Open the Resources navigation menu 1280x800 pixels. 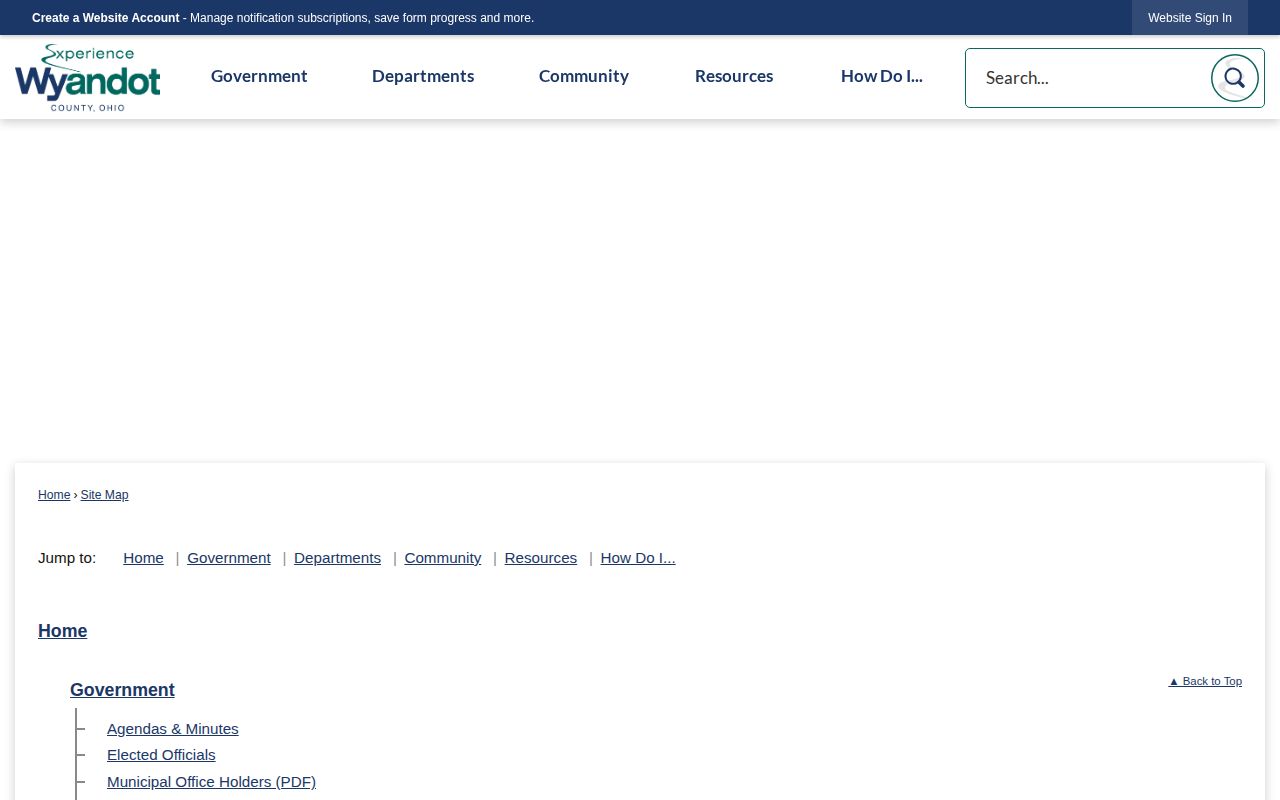734,76
